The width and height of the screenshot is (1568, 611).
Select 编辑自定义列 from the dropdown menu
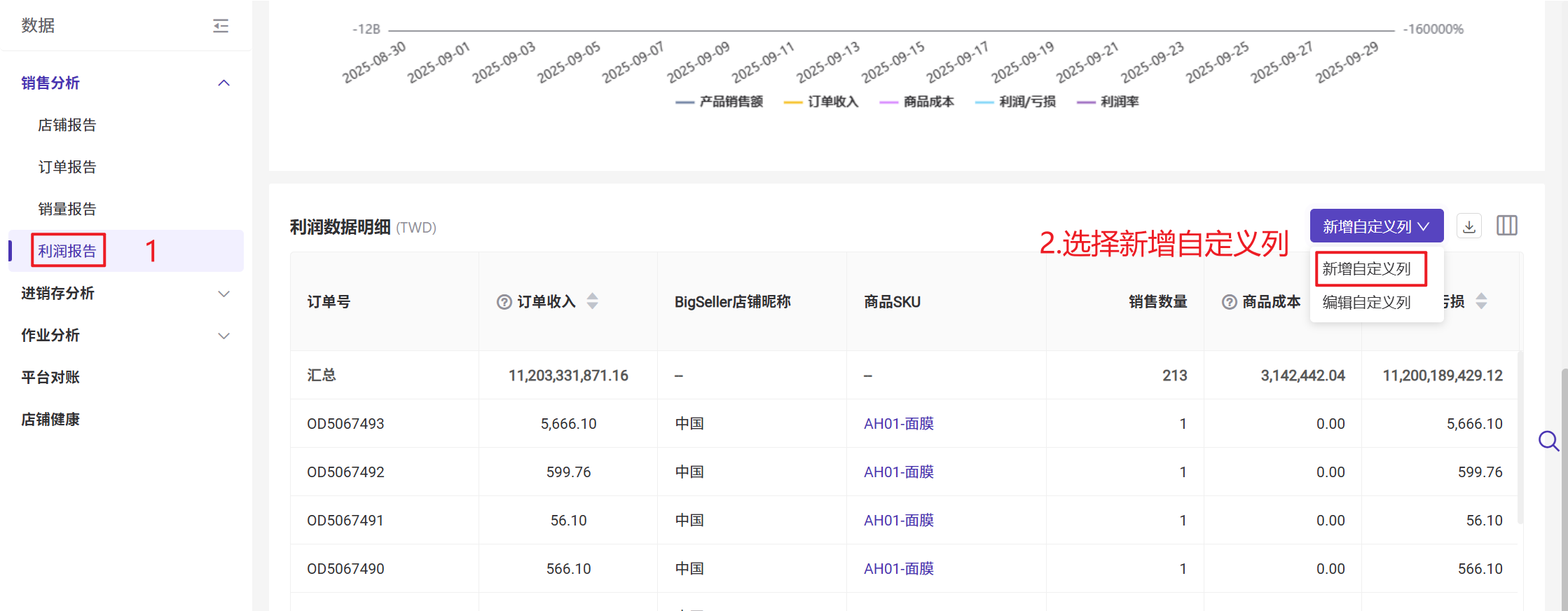coord(1366,303)
